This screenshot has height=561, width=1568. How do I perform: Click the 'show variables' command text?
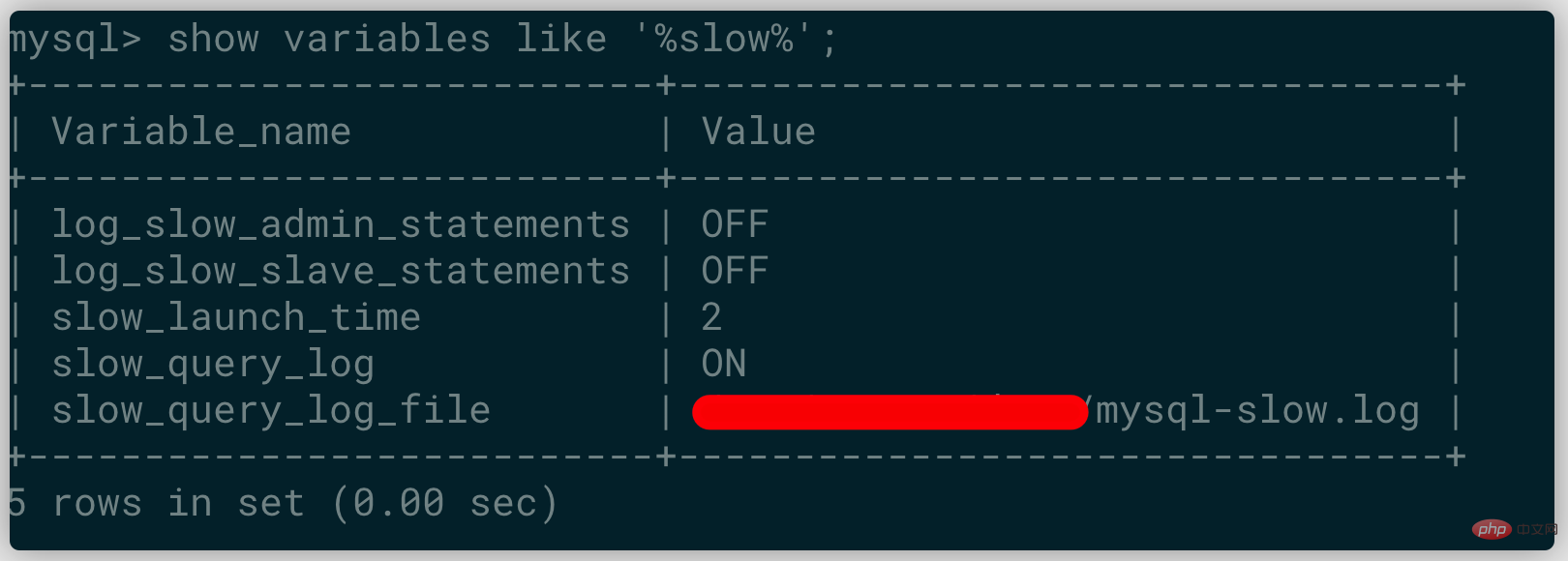coord(329,40)
